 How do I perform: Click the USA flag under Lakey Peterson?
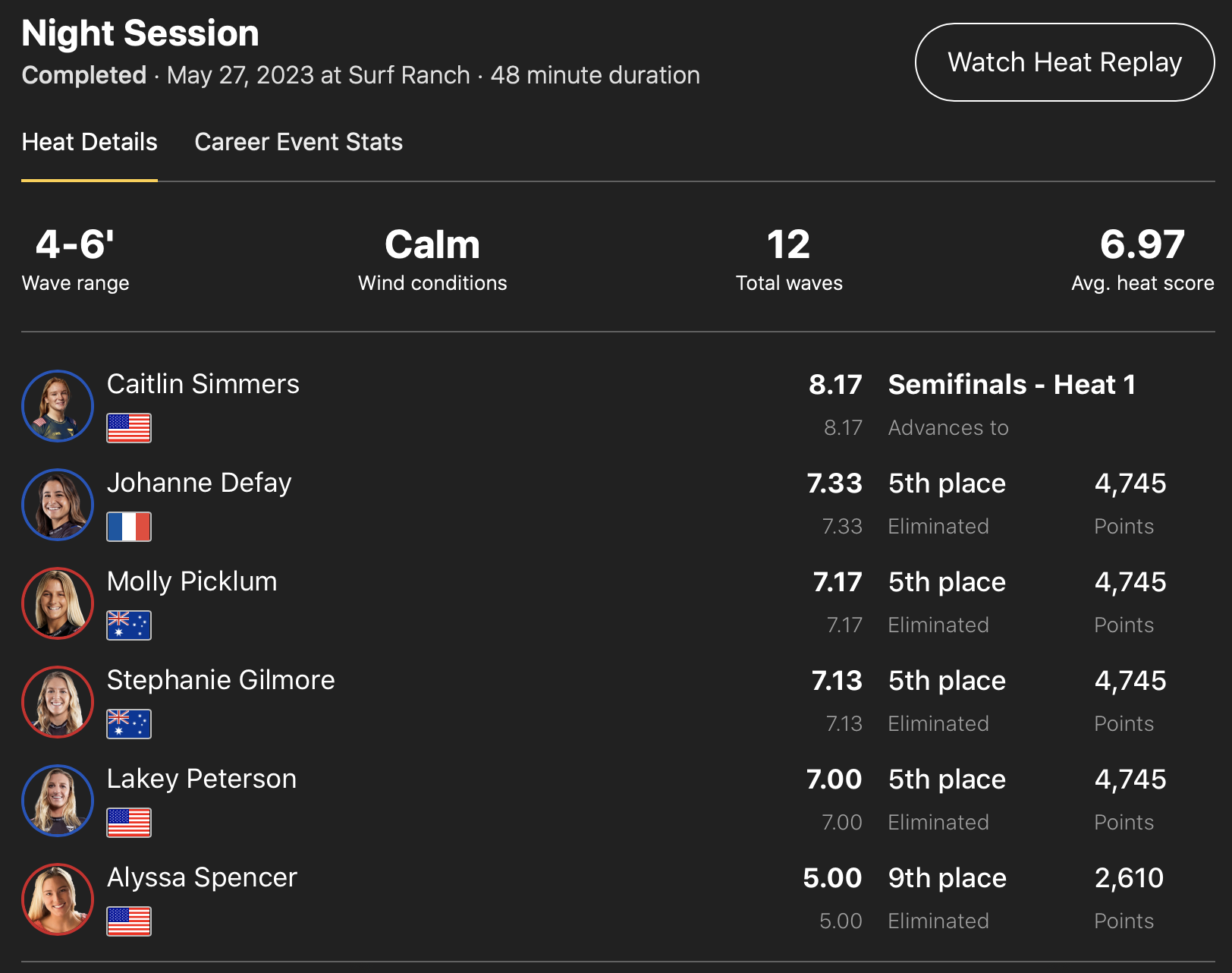point(129,823)
